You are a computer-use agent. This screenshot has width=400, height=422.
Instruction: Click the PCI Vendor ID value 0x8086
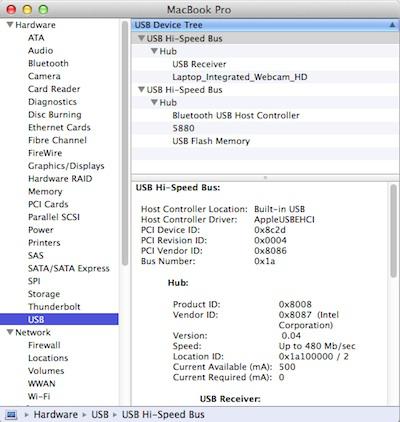pos(270,251)
